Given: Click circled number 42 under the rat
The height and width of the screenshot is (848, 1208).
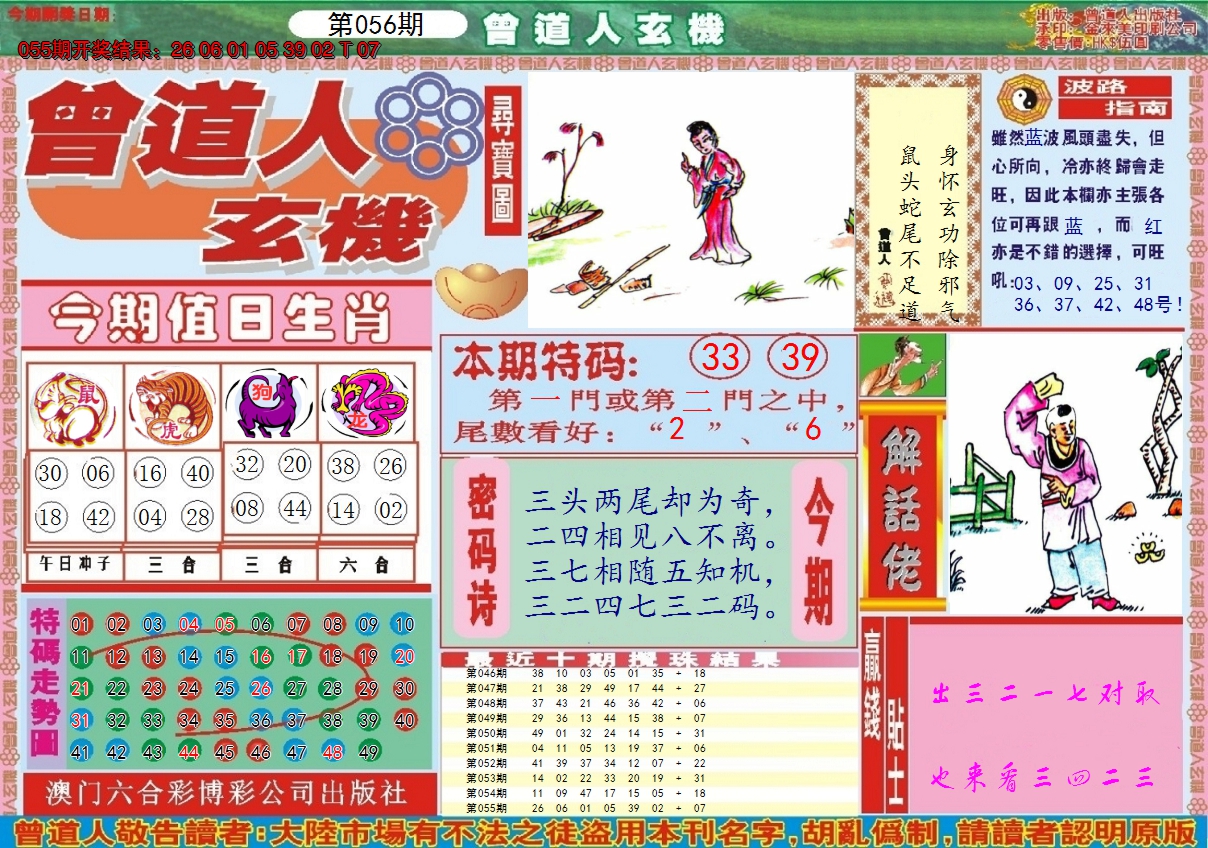Looking at the screenshot, I should click(x=98, y=518).
